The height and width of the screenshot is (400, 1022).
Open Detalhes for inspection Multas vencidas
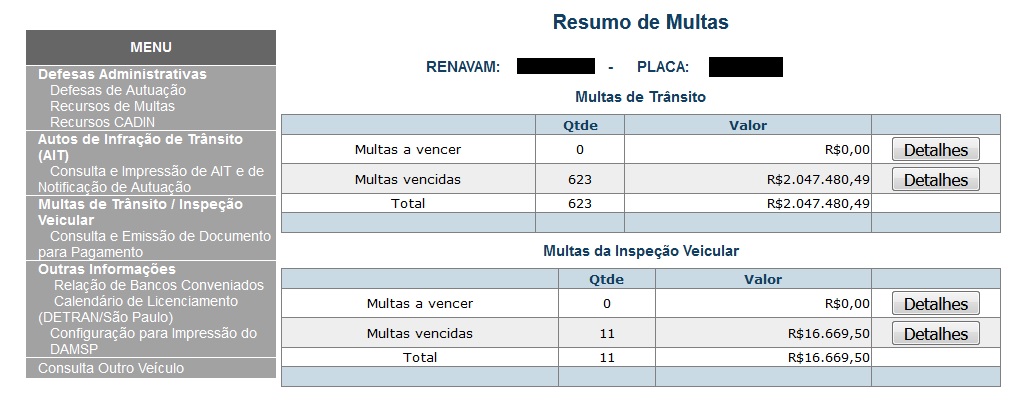tap(935, 334)
